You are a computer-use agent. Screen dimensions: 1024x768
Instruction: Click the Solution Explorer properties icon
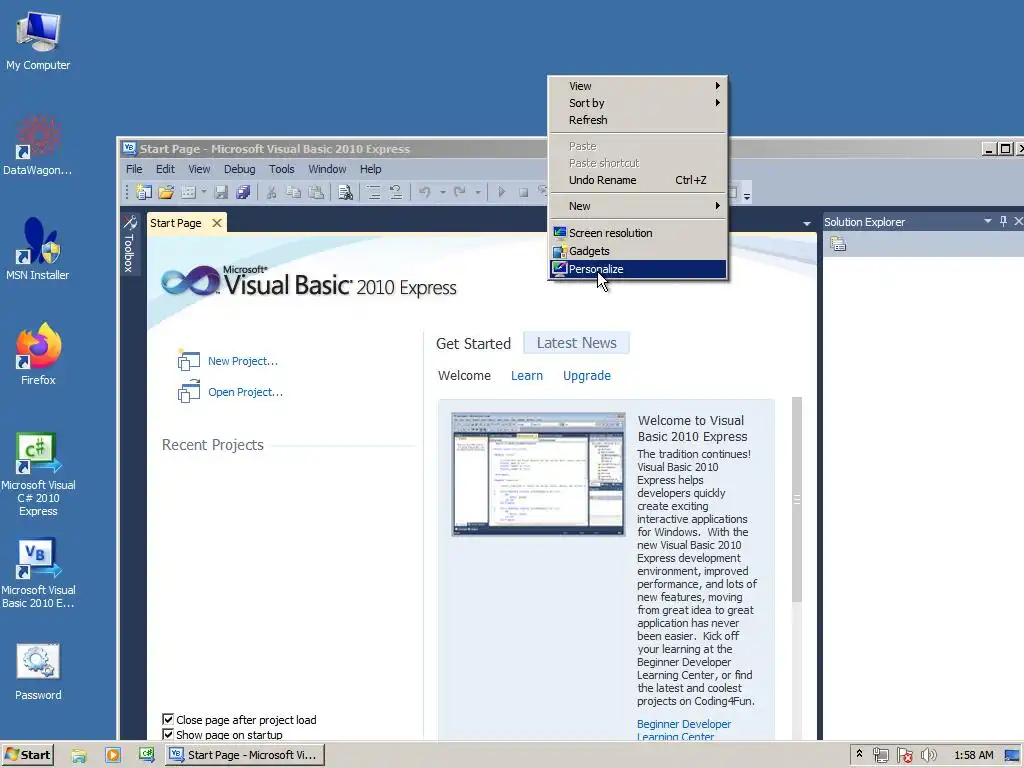(x=839, y=244)
